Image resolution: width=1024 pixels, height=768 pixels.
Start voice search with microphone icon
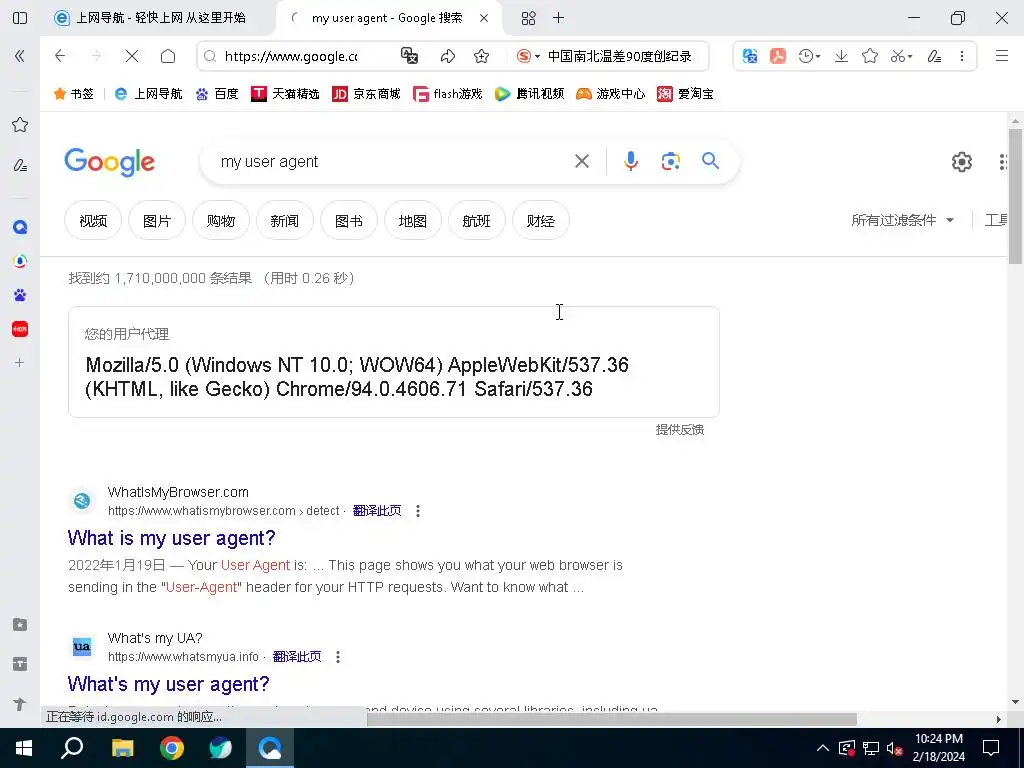631,161
